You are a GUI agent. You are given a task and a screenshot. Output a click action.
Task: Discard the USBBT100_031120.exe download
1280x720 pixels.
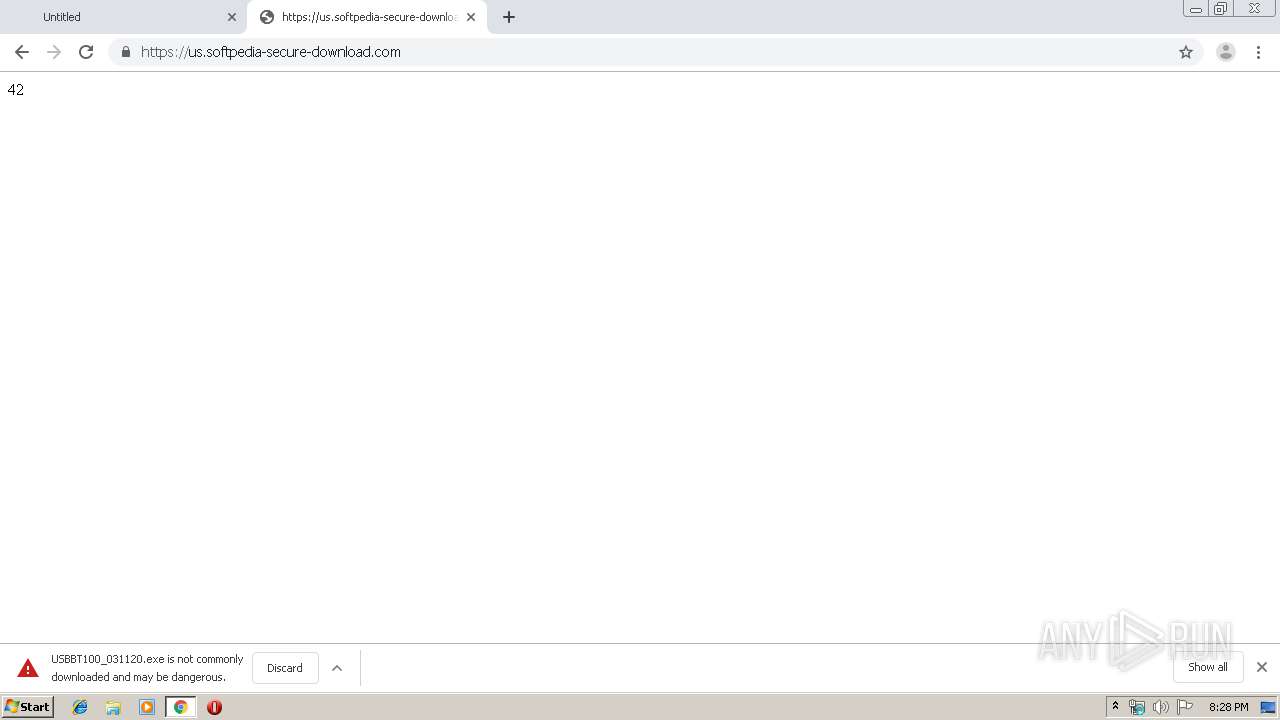285,668
